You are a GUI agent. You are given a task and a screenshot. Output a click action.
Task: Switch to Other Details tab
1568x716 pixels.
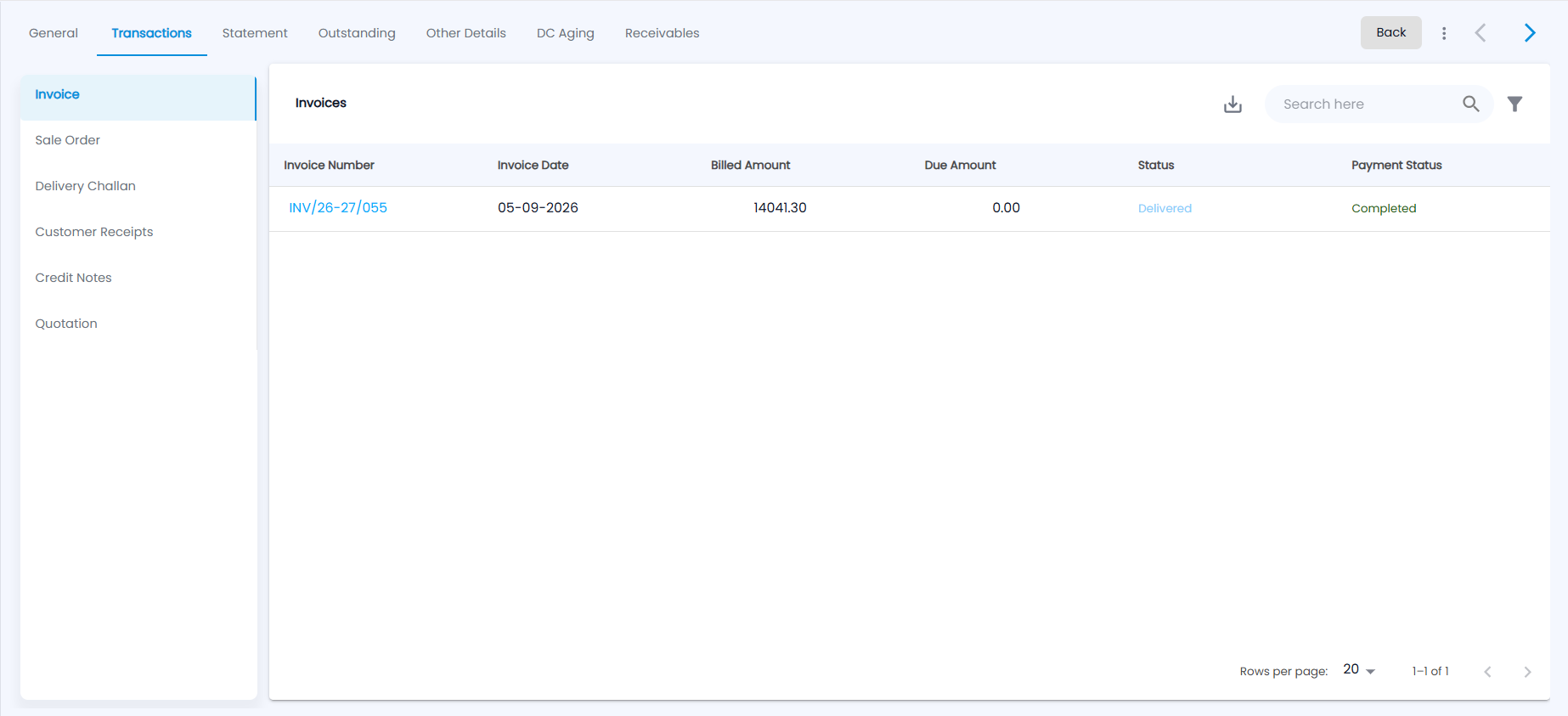tap(466, 33)
